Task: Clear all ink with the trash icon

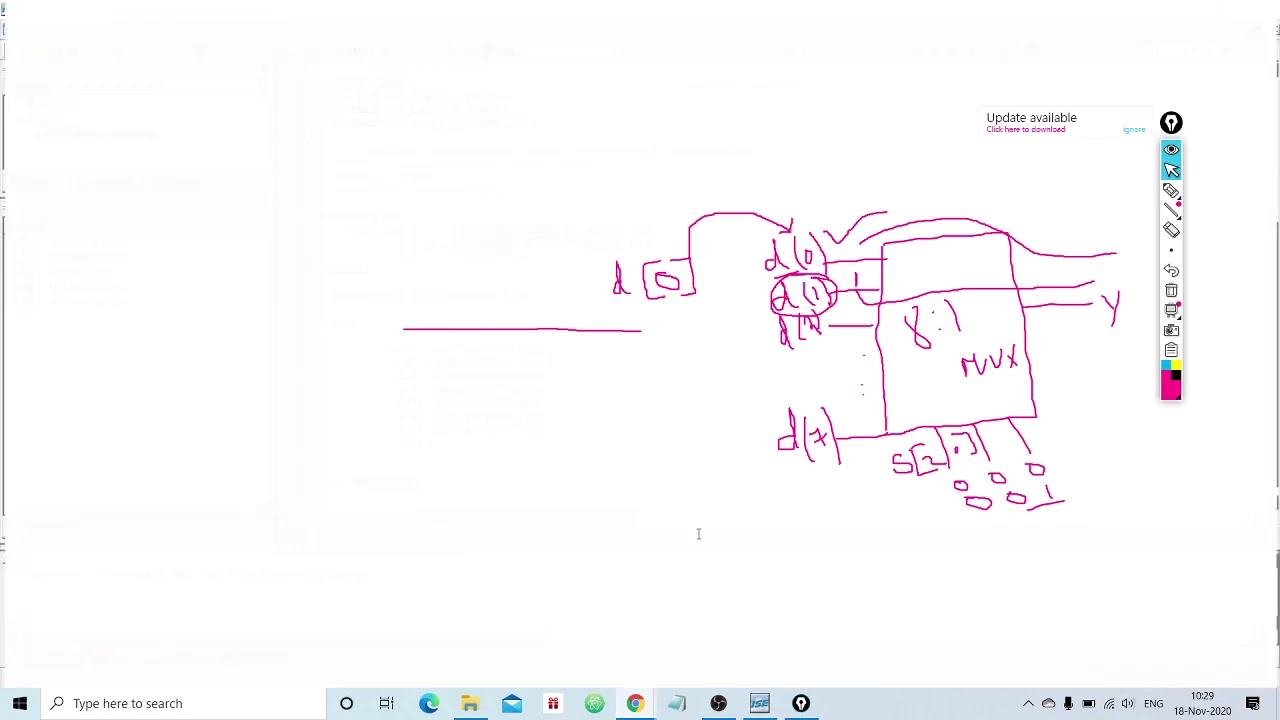Action: 1171,290
